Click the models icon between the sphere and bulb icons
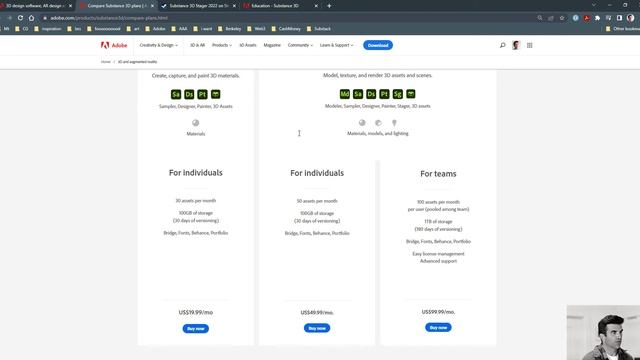The width and height of the screenshot is (640, 360). pos(378,122)
